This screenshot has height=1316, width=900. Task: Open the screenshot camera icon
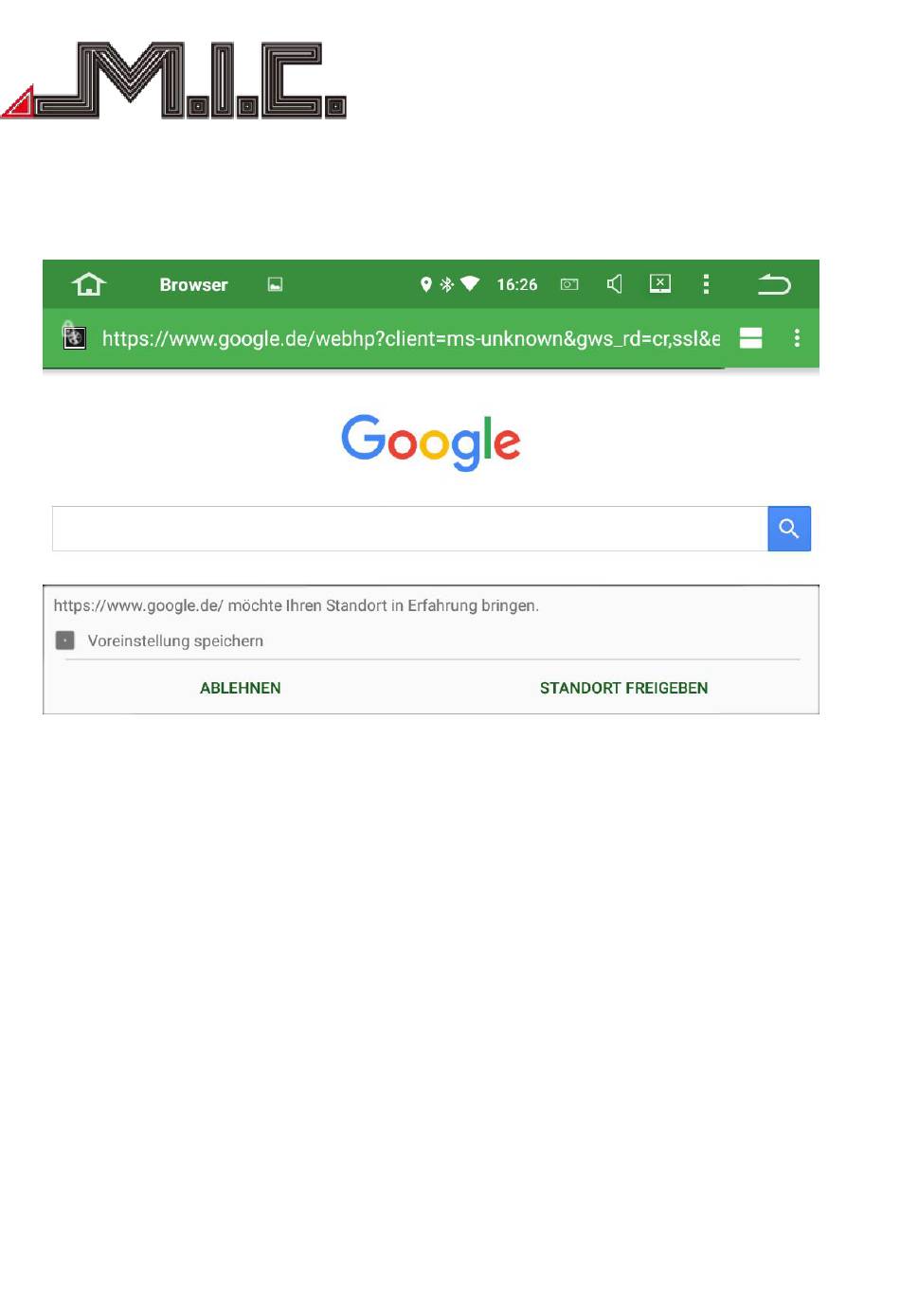(x=569, y=284)
